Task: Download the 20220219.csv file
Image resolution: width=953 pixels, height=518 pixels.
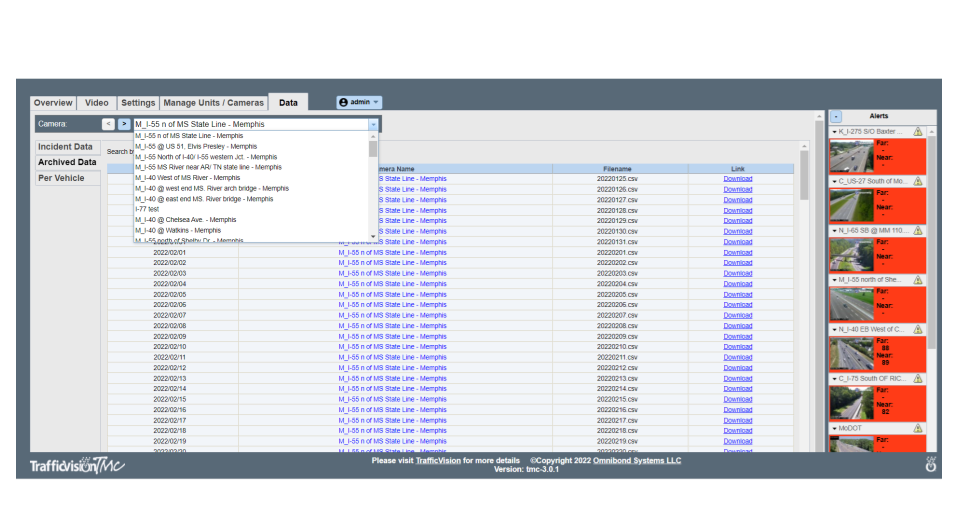Action: point(738,441)
